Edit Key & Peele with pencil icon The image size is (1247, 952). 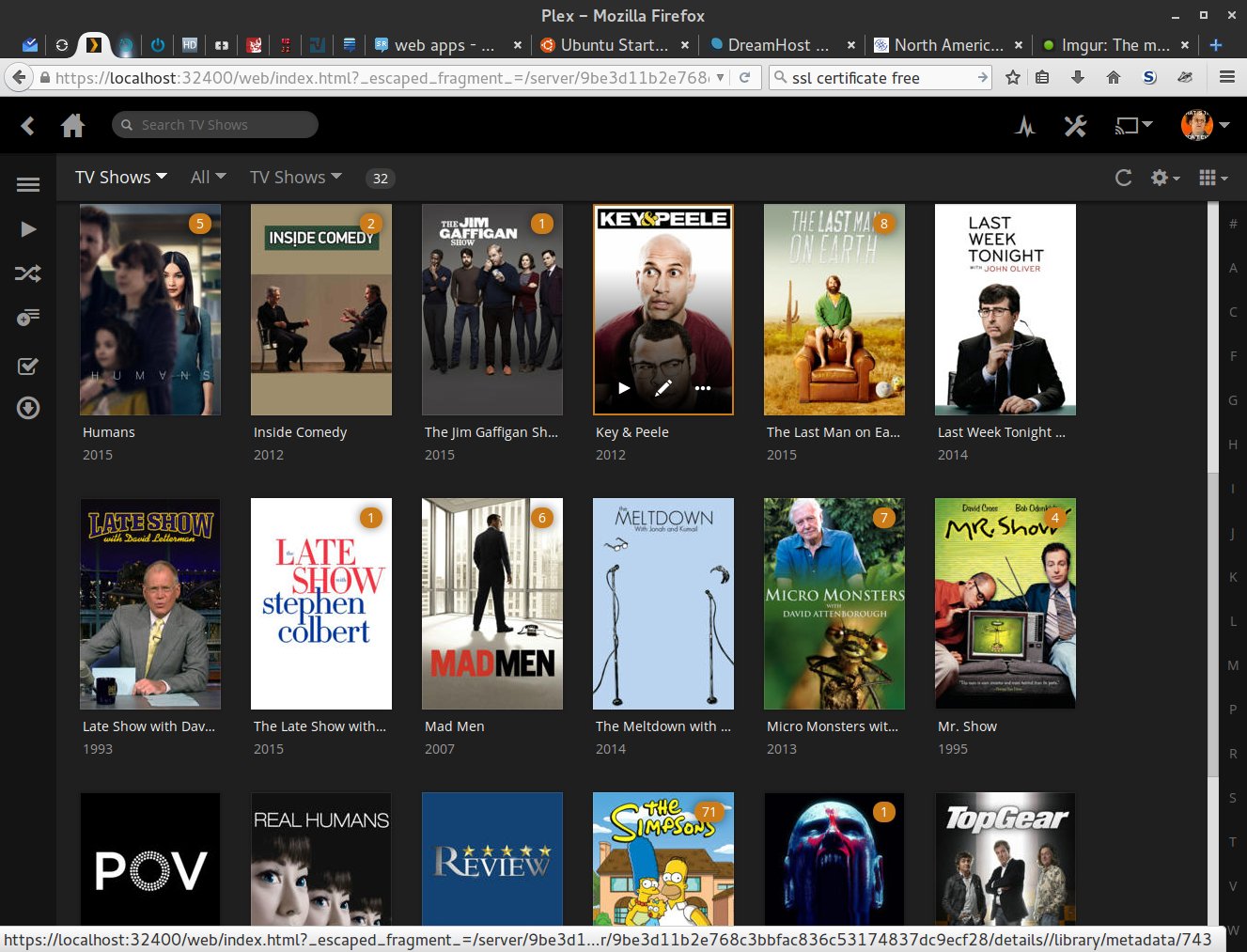point(663,387)
